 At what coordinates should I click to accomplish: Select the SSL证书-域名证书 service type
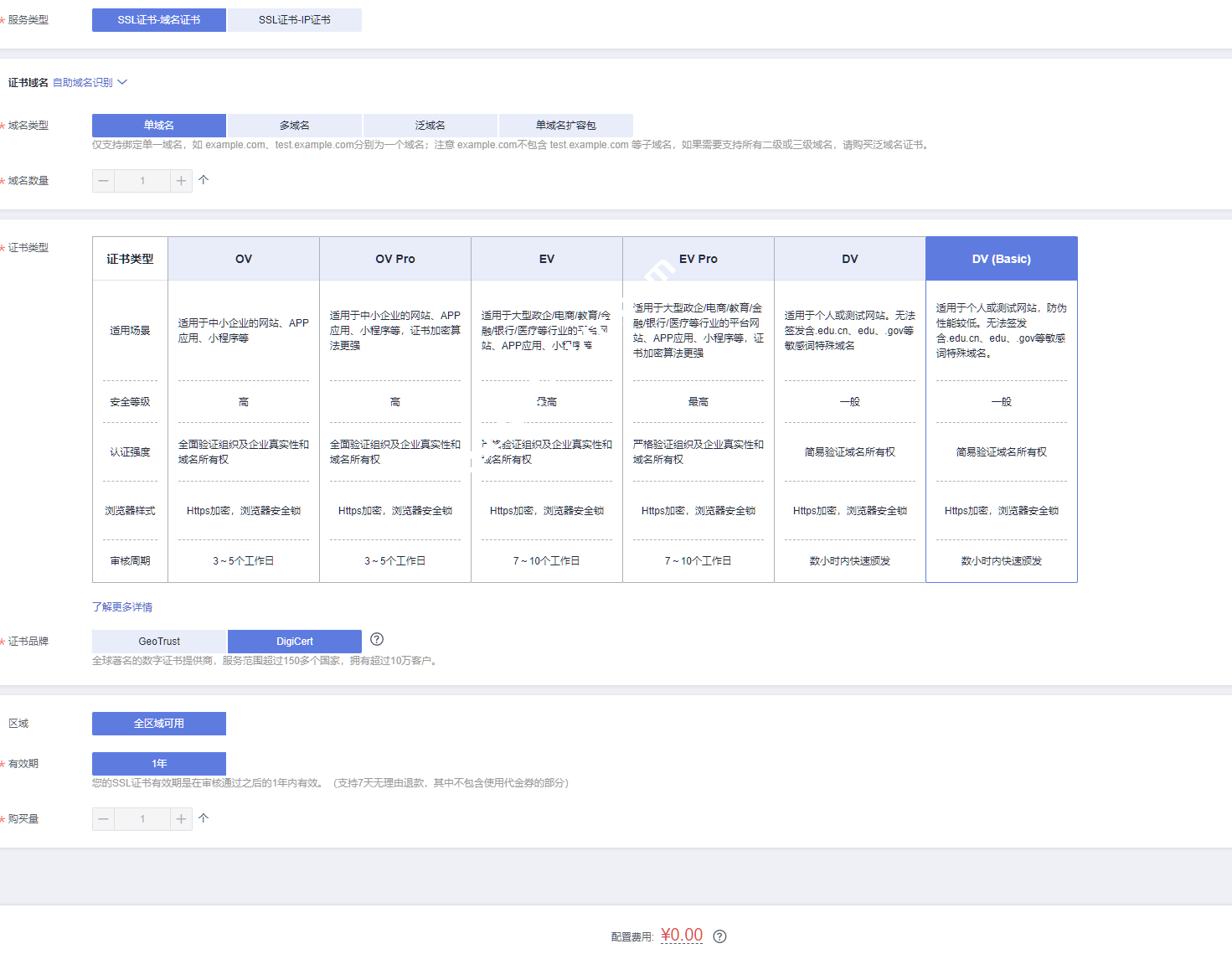(x=159, y=20)
